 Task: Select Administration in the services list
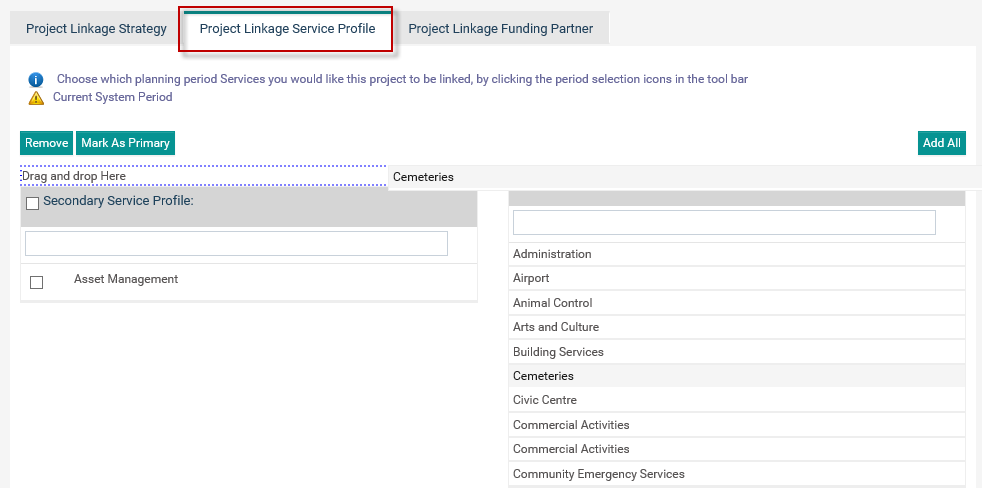pos(736,254)
